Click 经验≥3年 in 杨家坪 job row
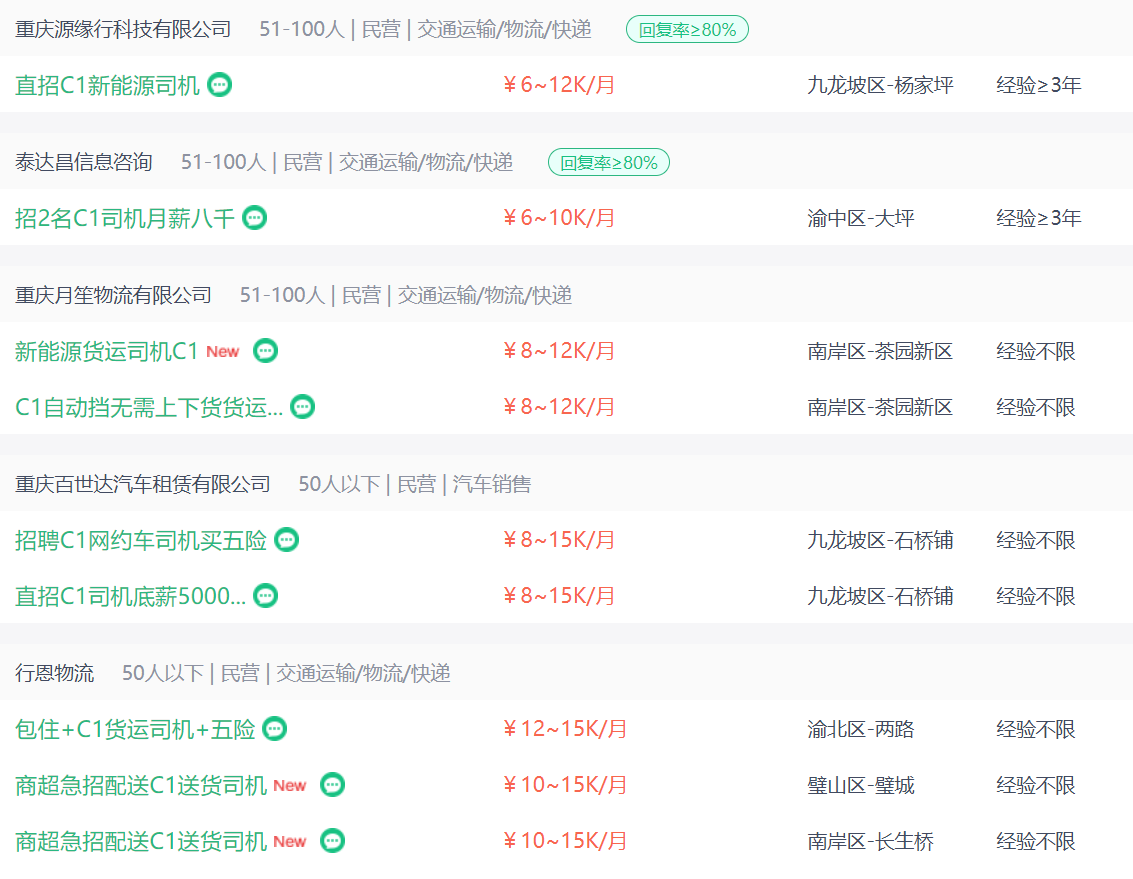 tap(1038, 85)
